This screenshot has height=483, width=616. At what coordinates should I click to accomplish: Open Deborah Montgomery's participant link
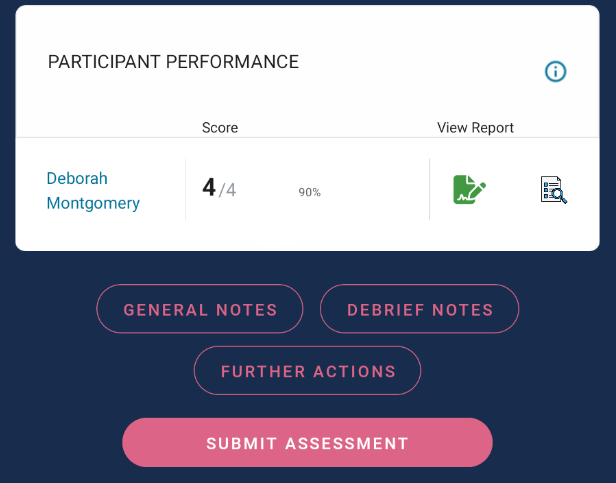click(93, 191)
